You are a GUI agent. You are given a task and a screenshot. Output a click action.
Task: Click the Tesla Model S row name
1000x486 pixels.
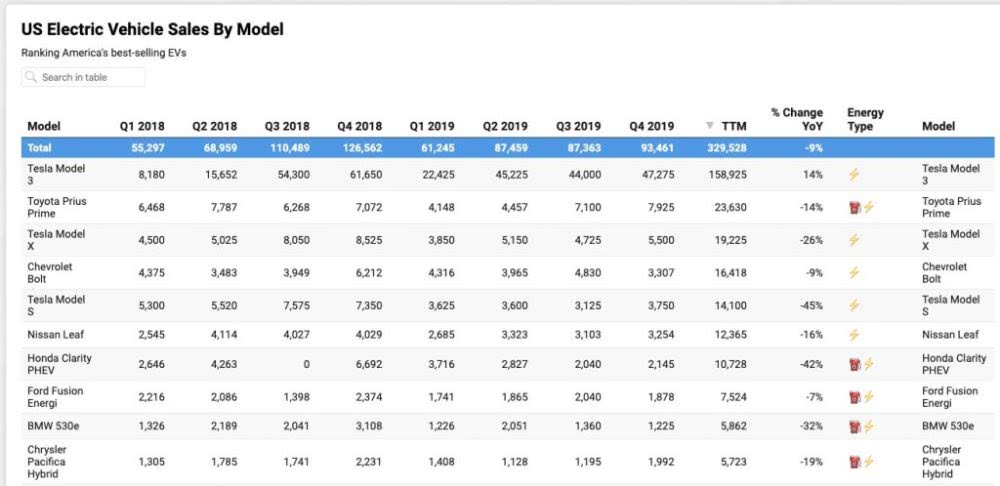pos(56,305)
